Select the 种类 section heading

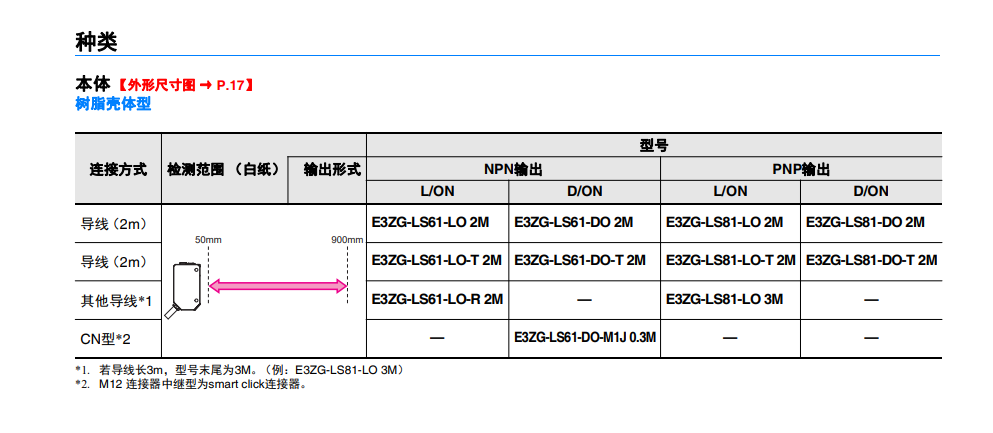point(96,41)
